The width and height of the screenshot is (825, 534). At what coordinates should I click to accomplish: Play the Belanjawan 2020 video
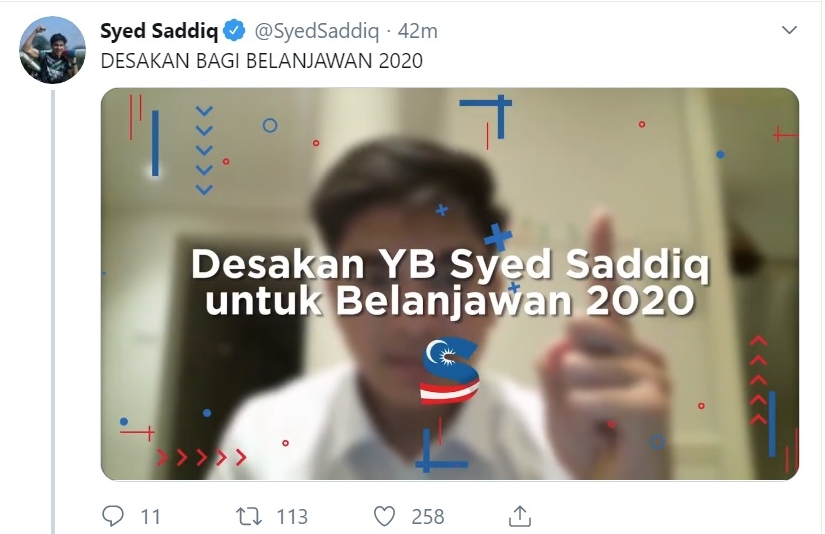pos(450,284)
